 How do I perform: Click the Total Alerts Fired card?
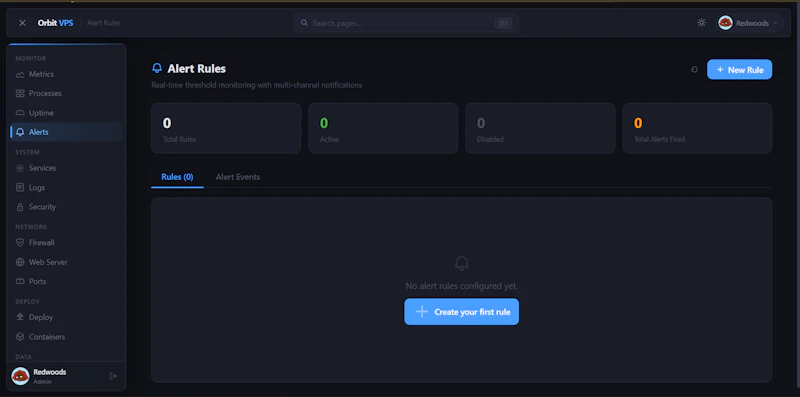pos(697,128)
